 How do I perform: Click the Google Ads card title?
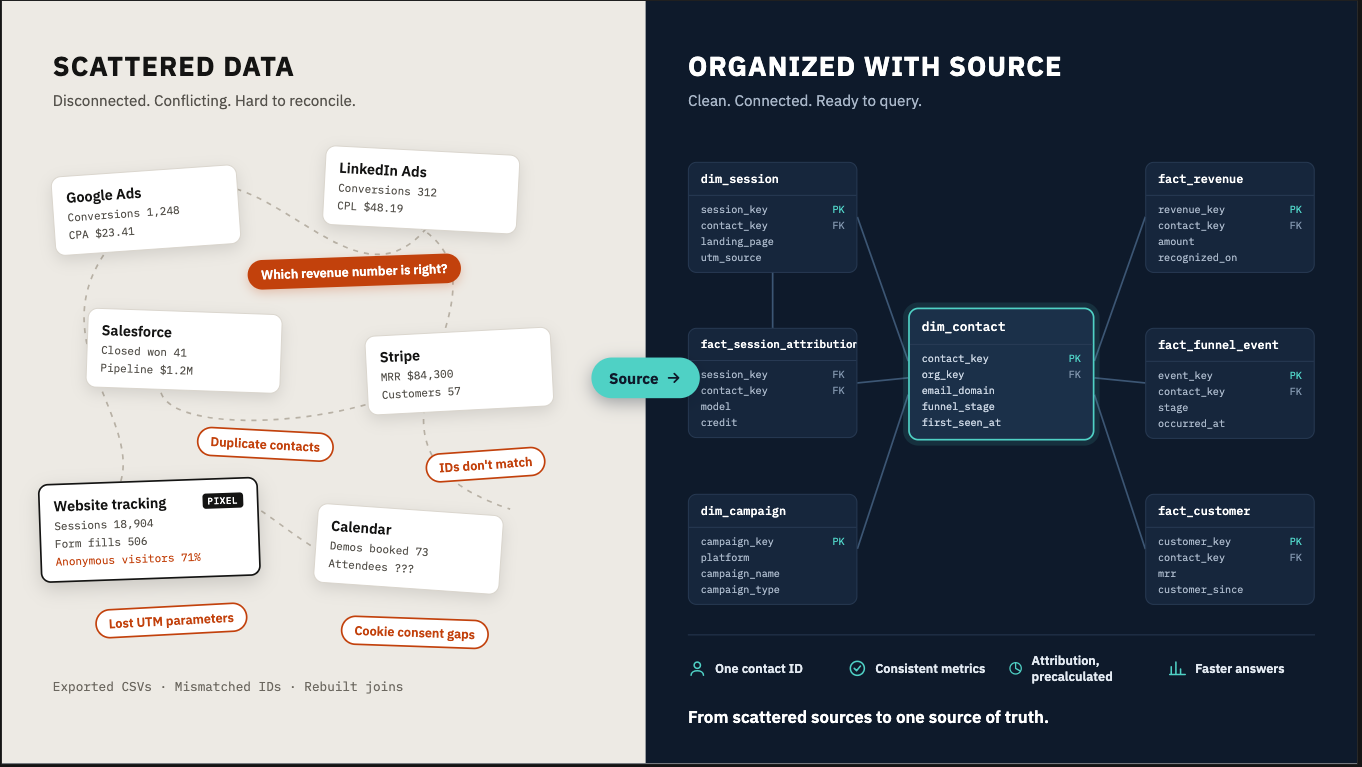[104, 195]
